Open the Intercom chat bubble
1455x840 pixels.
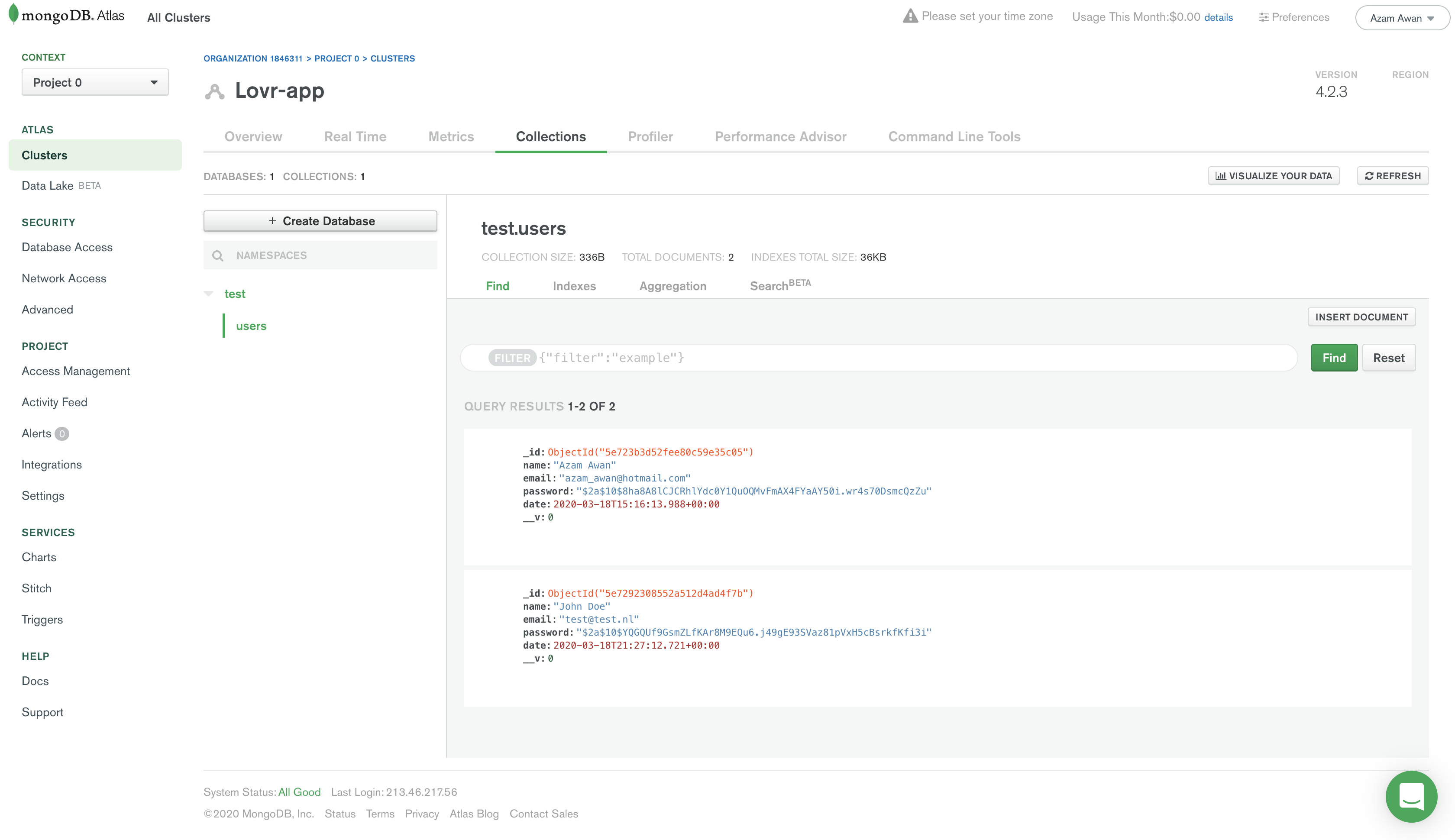pos(1410,796)
